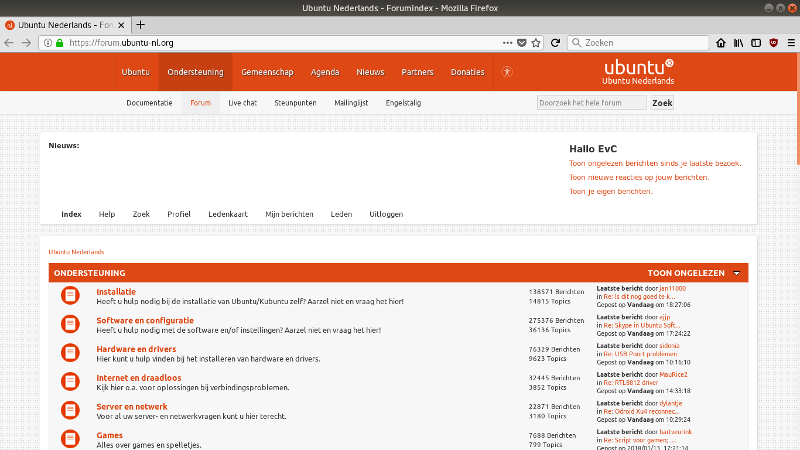Open 'Toon je eigen berichten' link

611,191
